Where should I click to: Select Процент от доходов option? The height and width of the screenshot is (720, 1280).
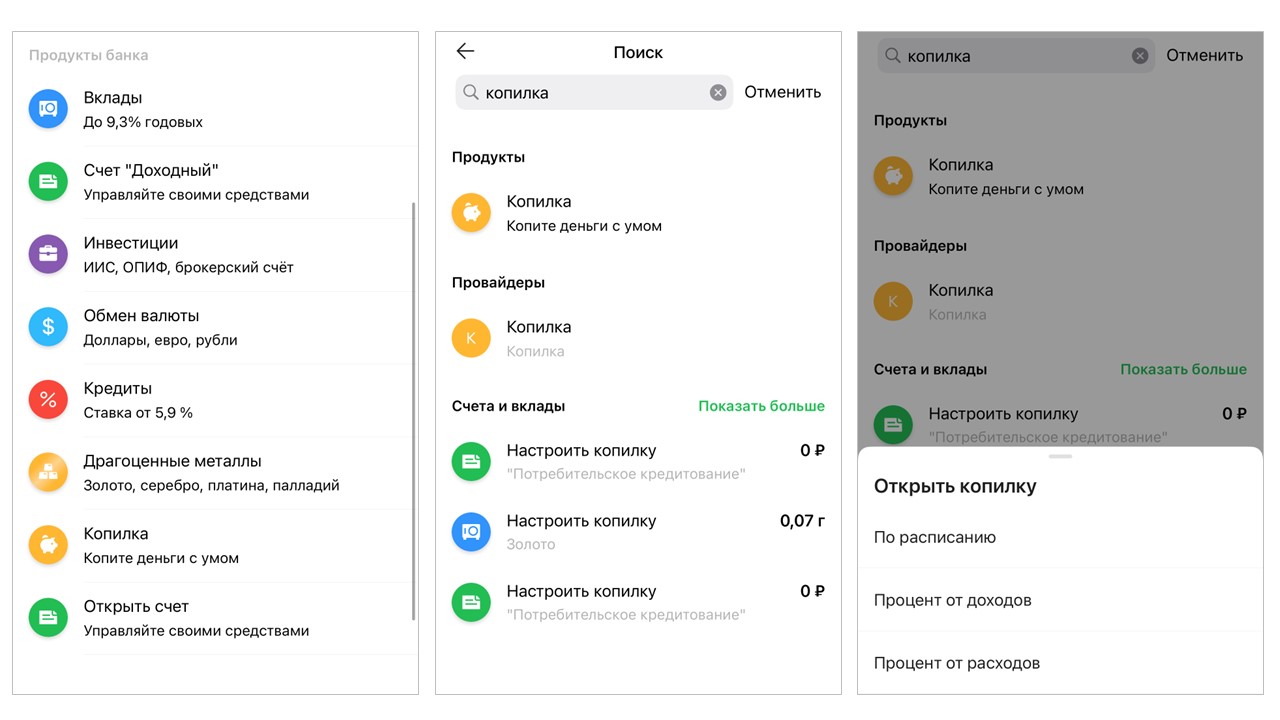pyautogui.click(x=952, y=600)
